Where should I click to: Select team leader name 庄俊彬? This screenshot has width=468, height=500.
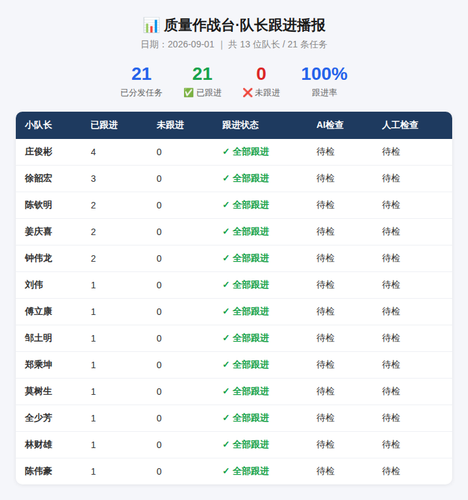[38, 152]
